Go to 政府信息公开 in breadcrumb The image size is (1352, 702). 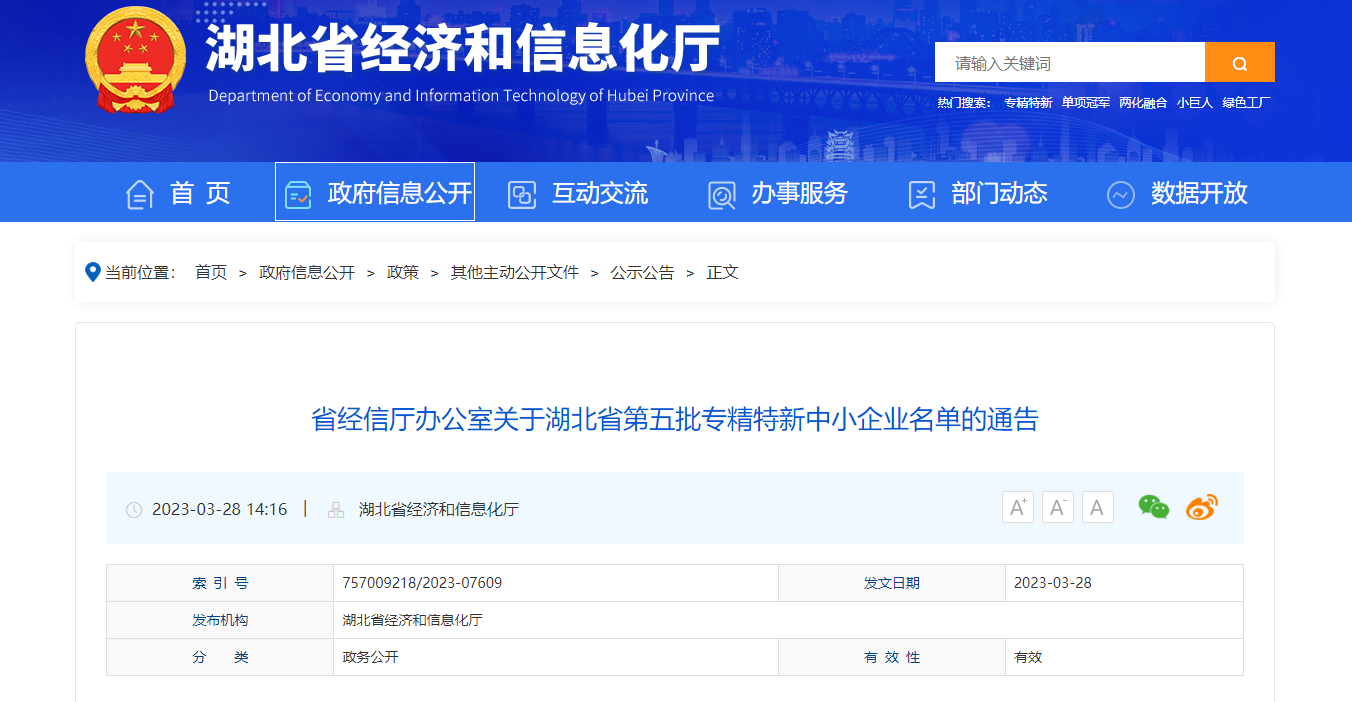[x=307, y=272]
